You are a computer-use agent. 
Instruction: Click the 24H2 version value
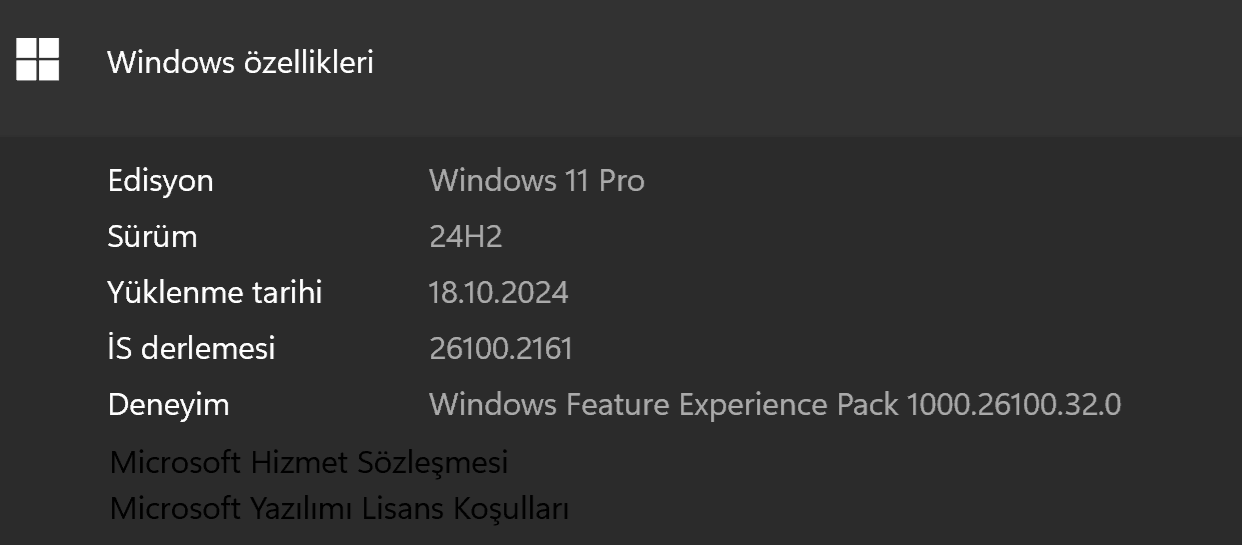click(465, 237)
